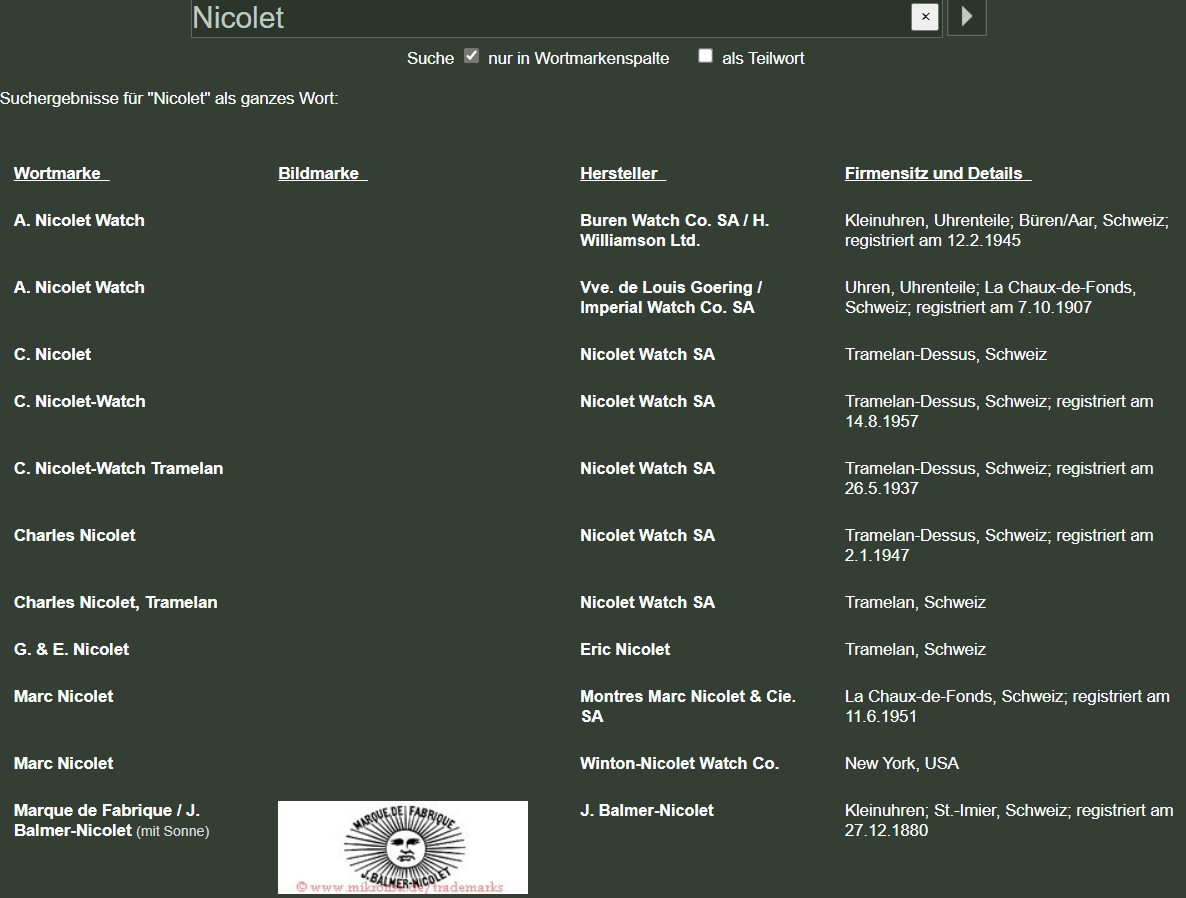Click 'A. Nicolet Watch' entry by Imperial Watch

pyautogui.click(x=79, y=287)
